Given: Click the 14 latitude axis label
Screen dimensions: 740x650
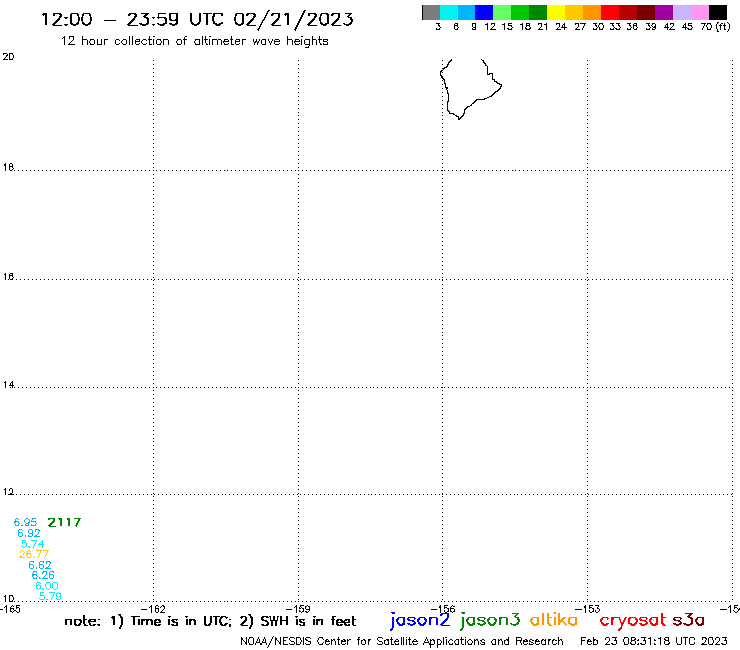Looking at the screenshot, I should [8, 385].
